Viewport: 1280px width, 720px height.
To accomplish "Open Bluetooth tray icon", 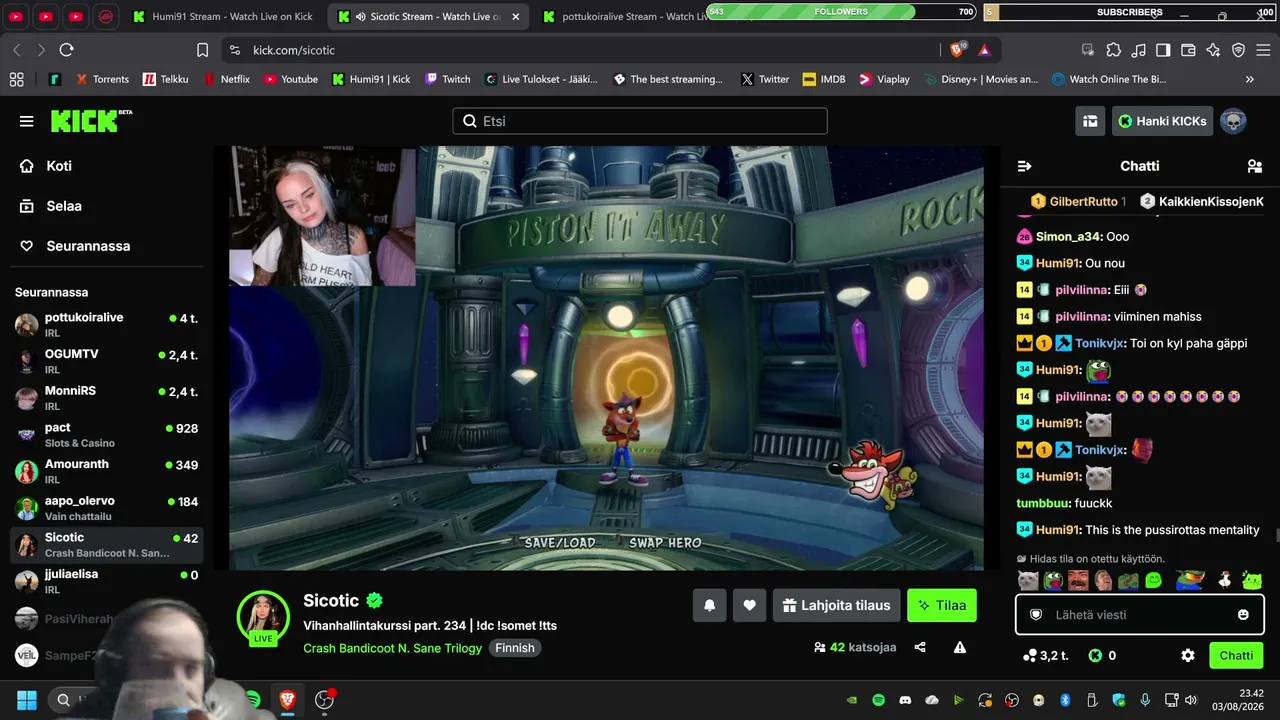I will pyautogui.click(x=1065, y=700).
